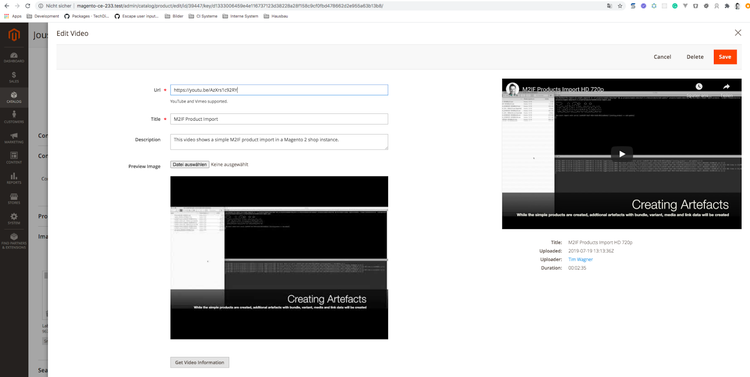Bookmark this page with the star icon
This screenshot has width=750, height=377.
coord(620,6)
